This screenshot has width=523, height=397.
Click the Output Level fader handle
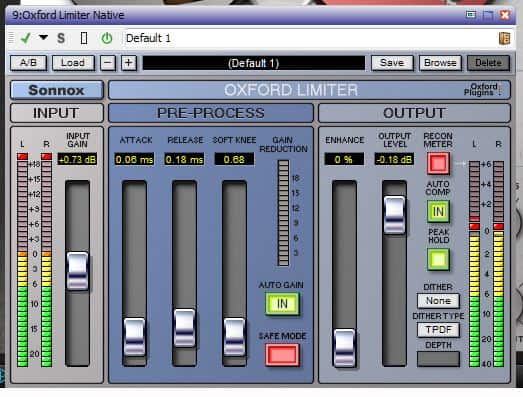395,215
